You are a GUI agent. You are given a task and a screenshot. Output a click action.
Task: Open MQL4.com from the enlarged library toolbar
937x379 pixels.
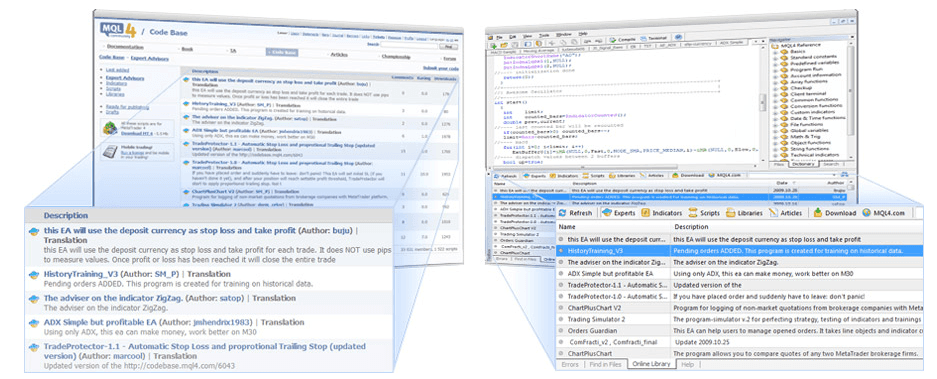(884, 213)
